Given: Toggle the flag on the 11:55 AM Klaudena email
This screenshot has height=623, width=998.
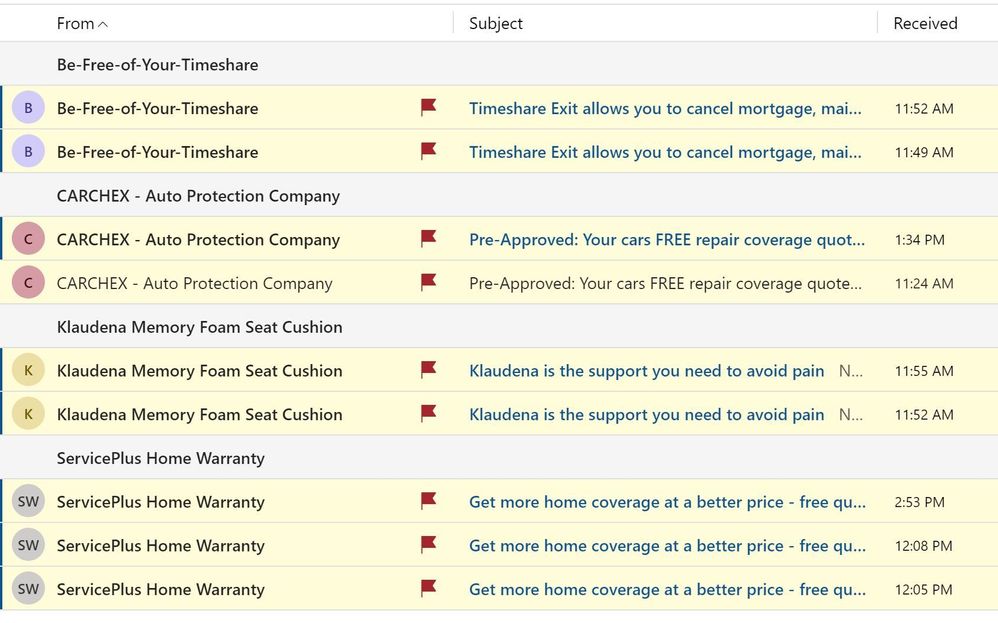Looking at the screenshot, I should (428, 370).
